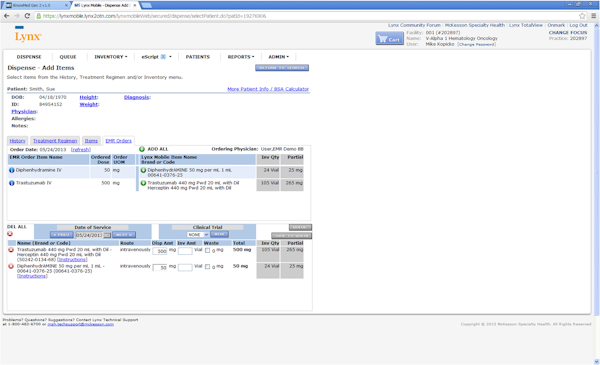This screenshot has height=365, width=600.
Task: Click the browser address bar
Action: click(x=306, y=16)
